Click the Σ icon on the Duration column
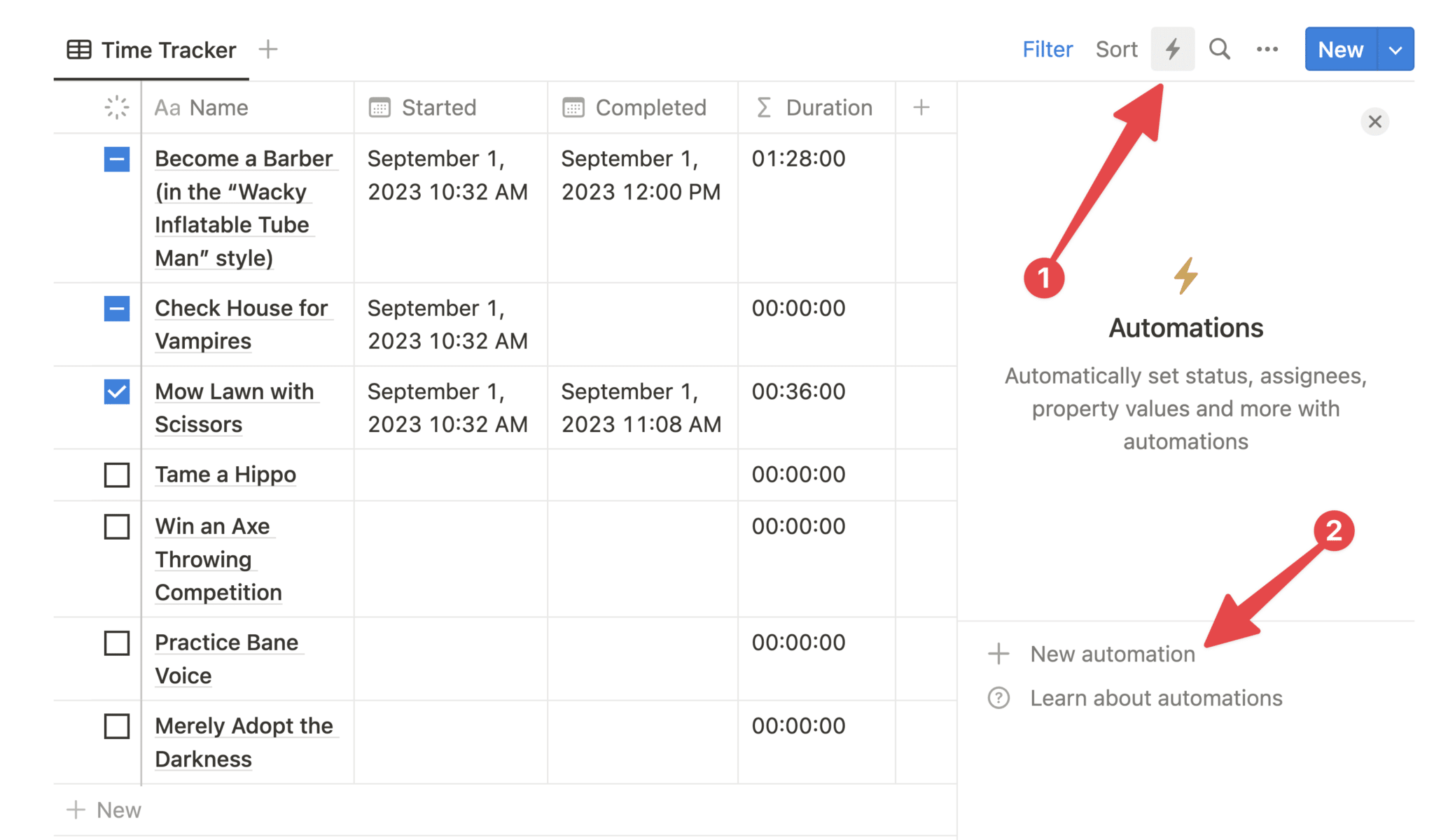This screenshot has width=1434, height=840. click(x=763, y=107)
